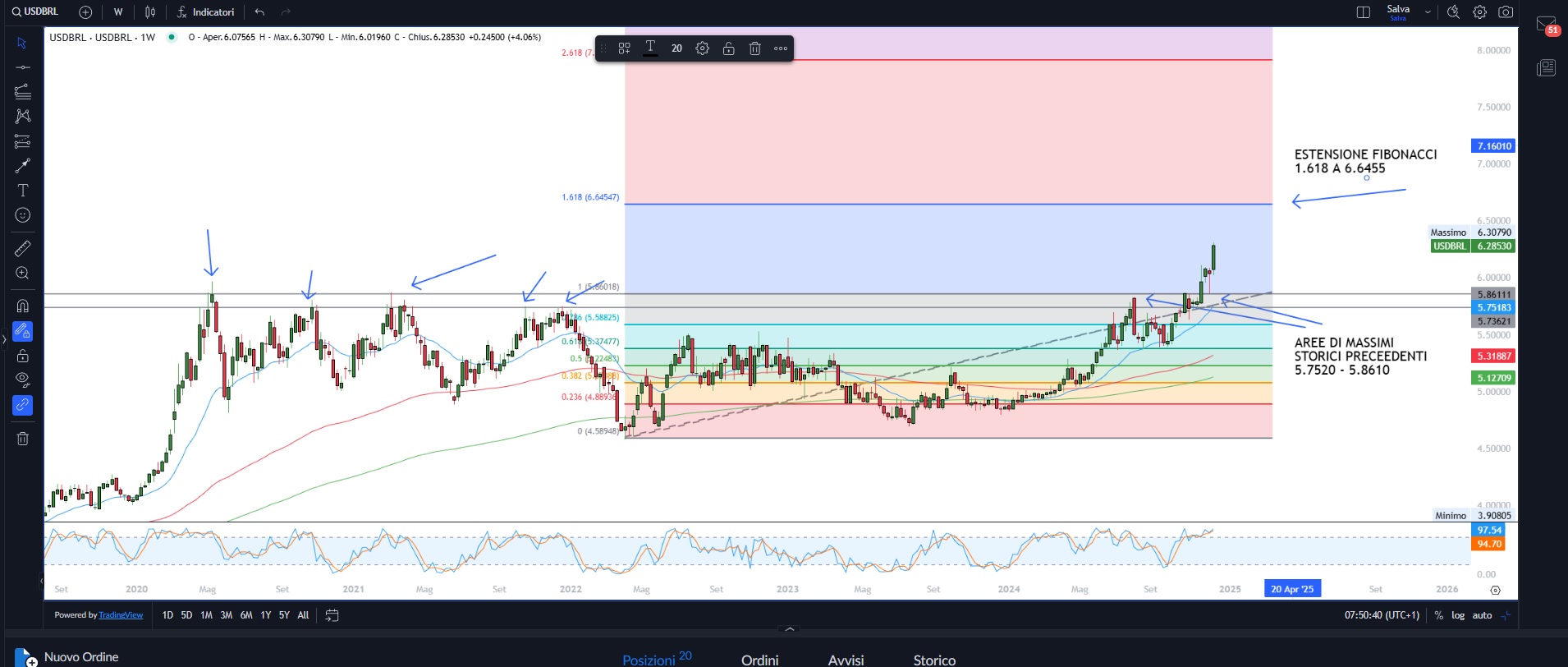Click the text color swatch in floating toolbar
Image resolution: width=1568 pixels, height=667 pixels.
650,48
